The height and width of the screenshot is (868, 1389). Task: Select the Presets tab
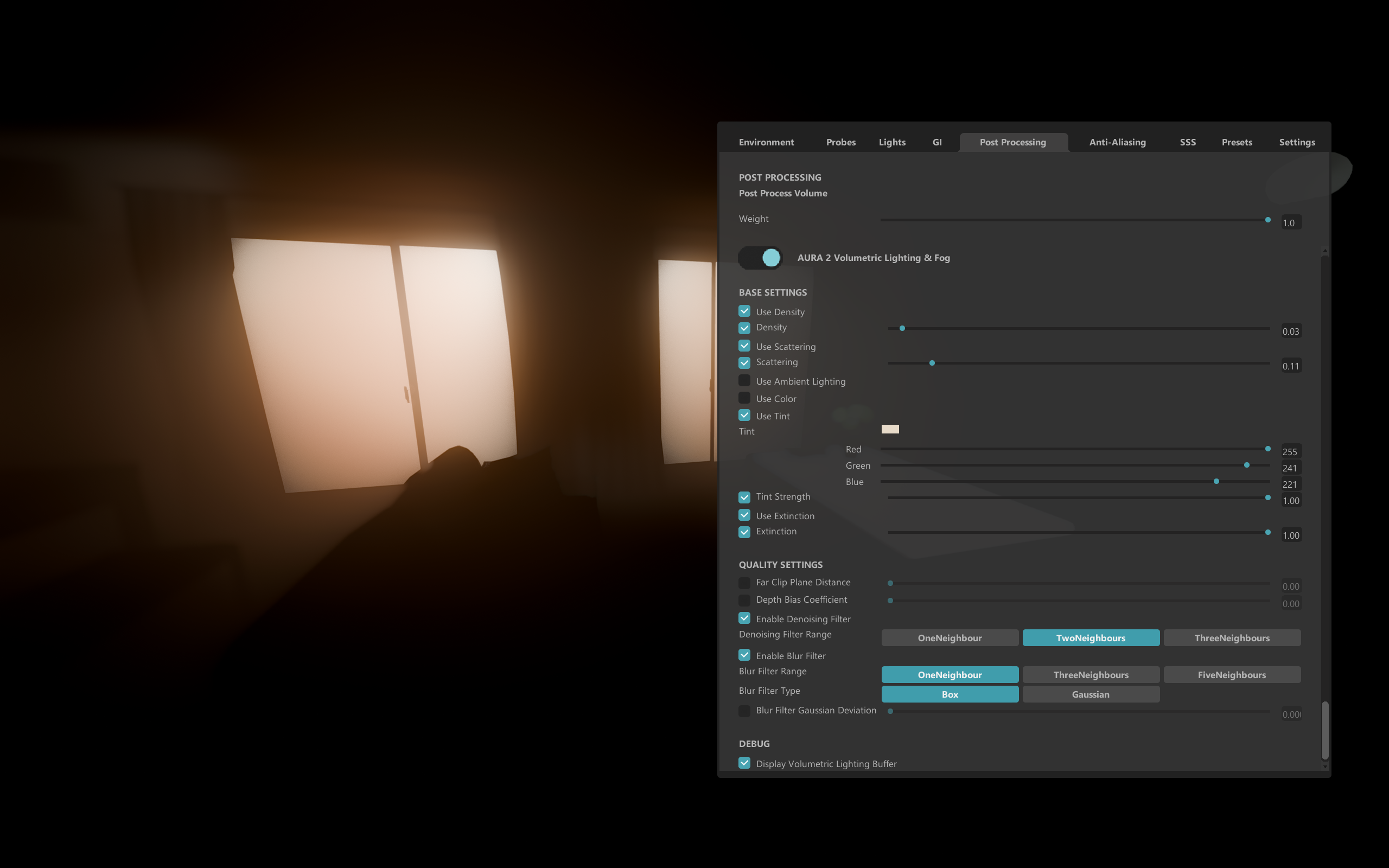(1237, 142)
